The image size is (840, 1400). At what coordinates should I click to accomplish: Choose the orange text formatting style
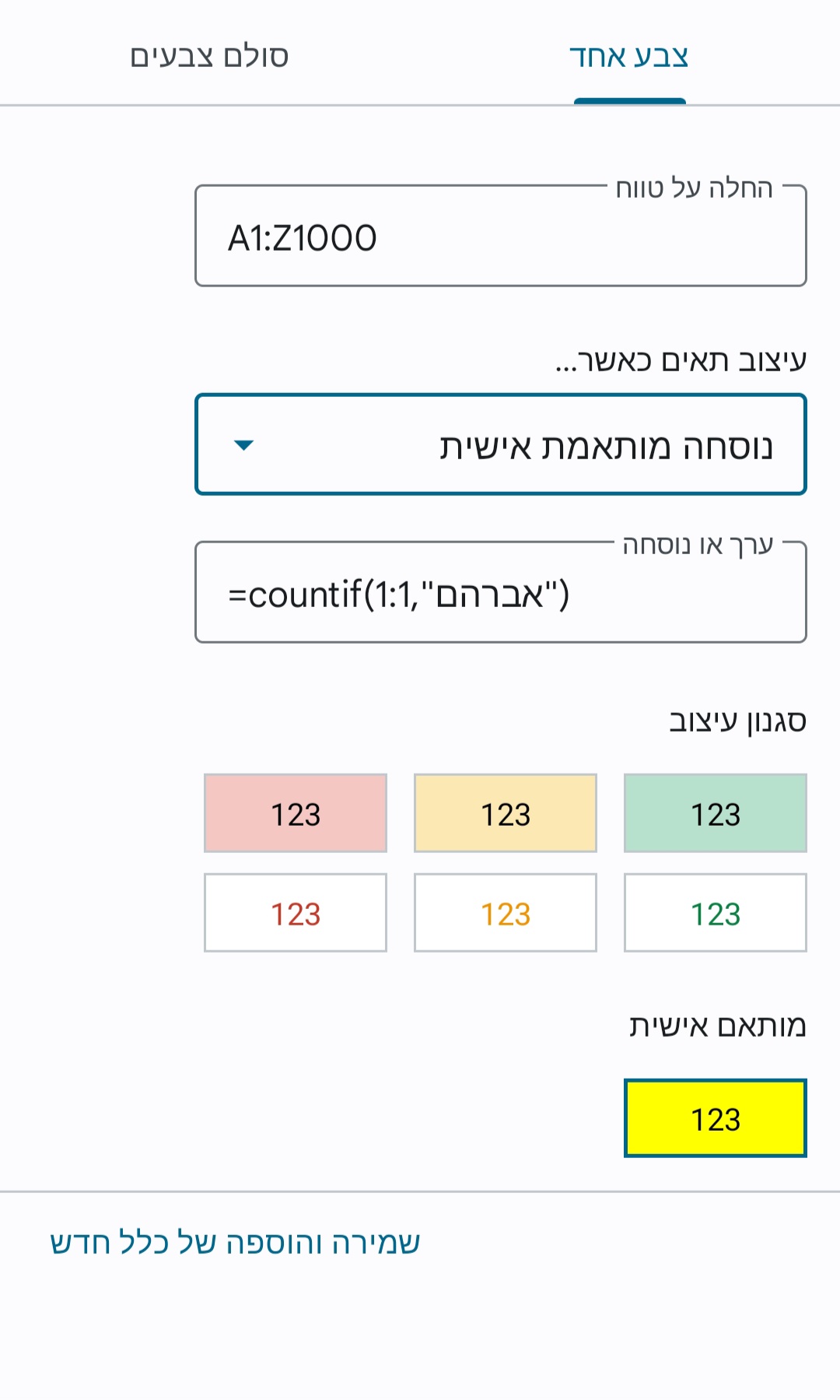tap(505, 911)
